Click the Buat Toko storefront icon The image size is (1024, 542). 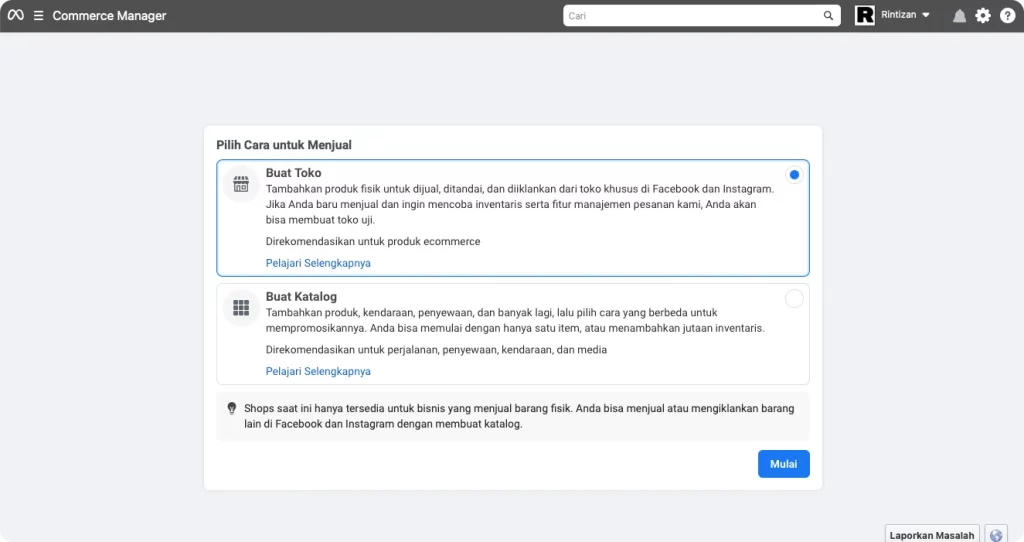(x=241, y=184)
